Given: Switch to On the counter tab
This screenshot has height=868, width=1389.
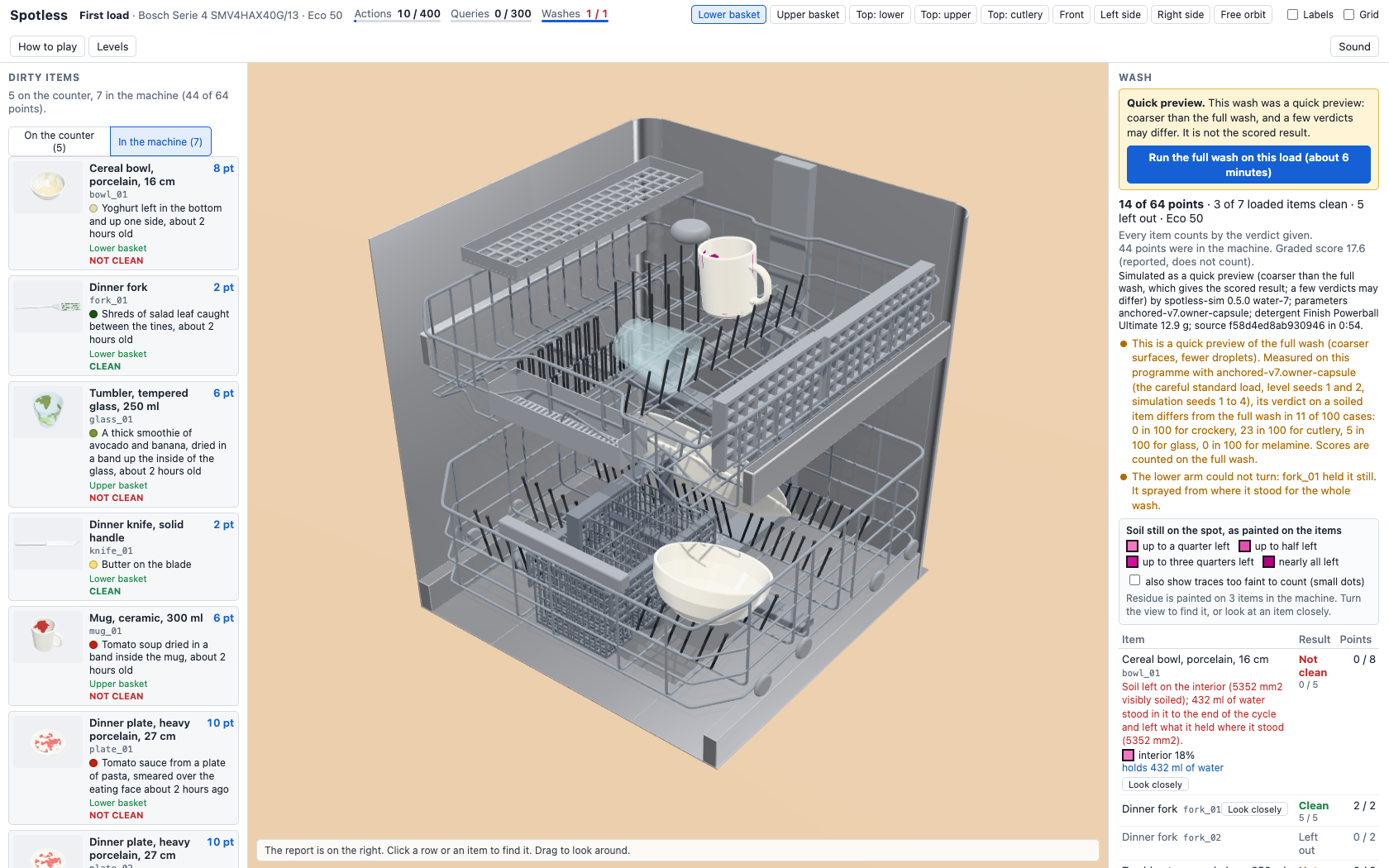Looking at the screenshot, I should coord(60,141).
